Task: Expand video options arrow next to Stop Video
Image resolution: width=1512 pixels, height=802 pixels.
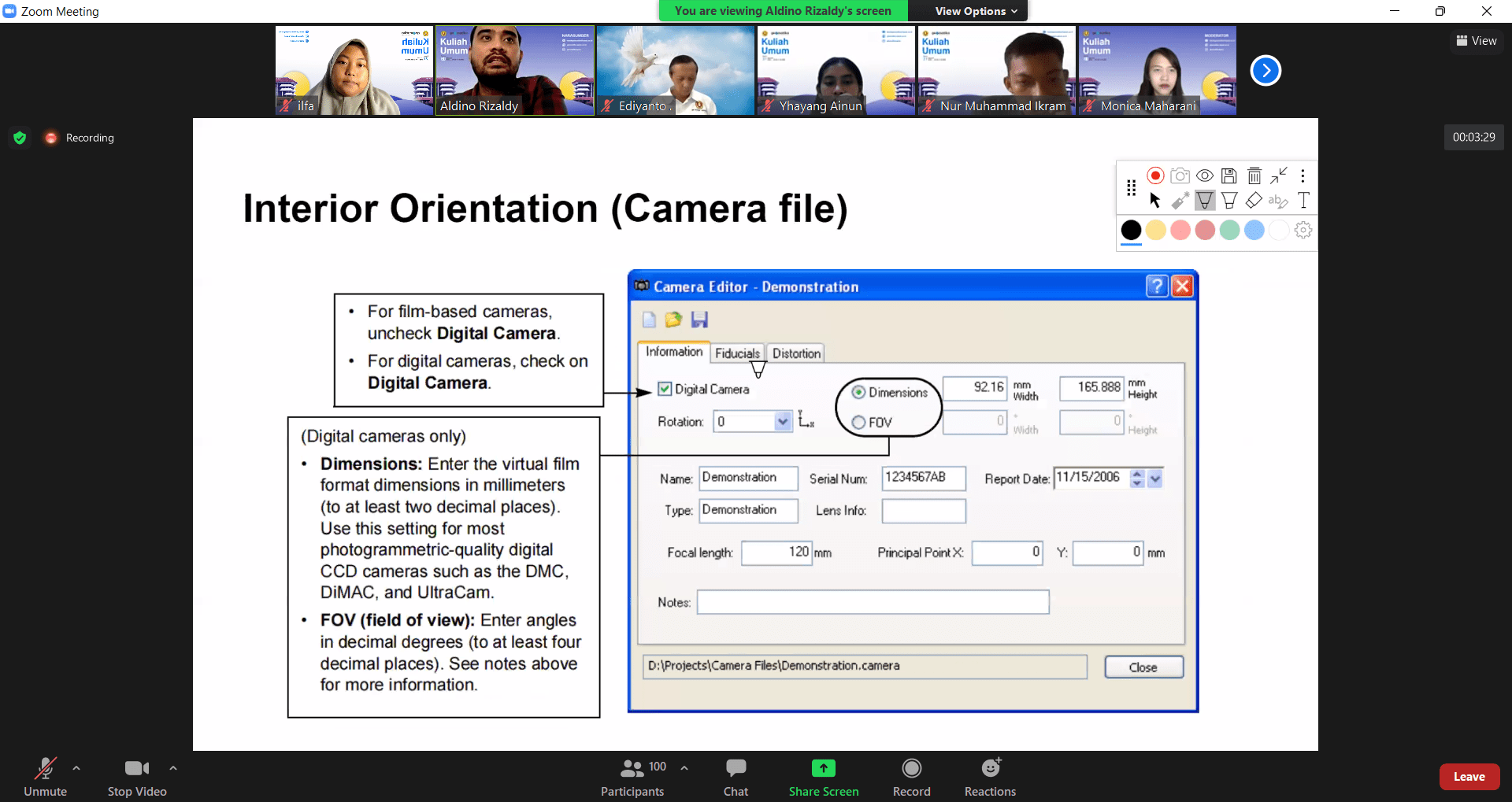Action: tap(173, 768)
